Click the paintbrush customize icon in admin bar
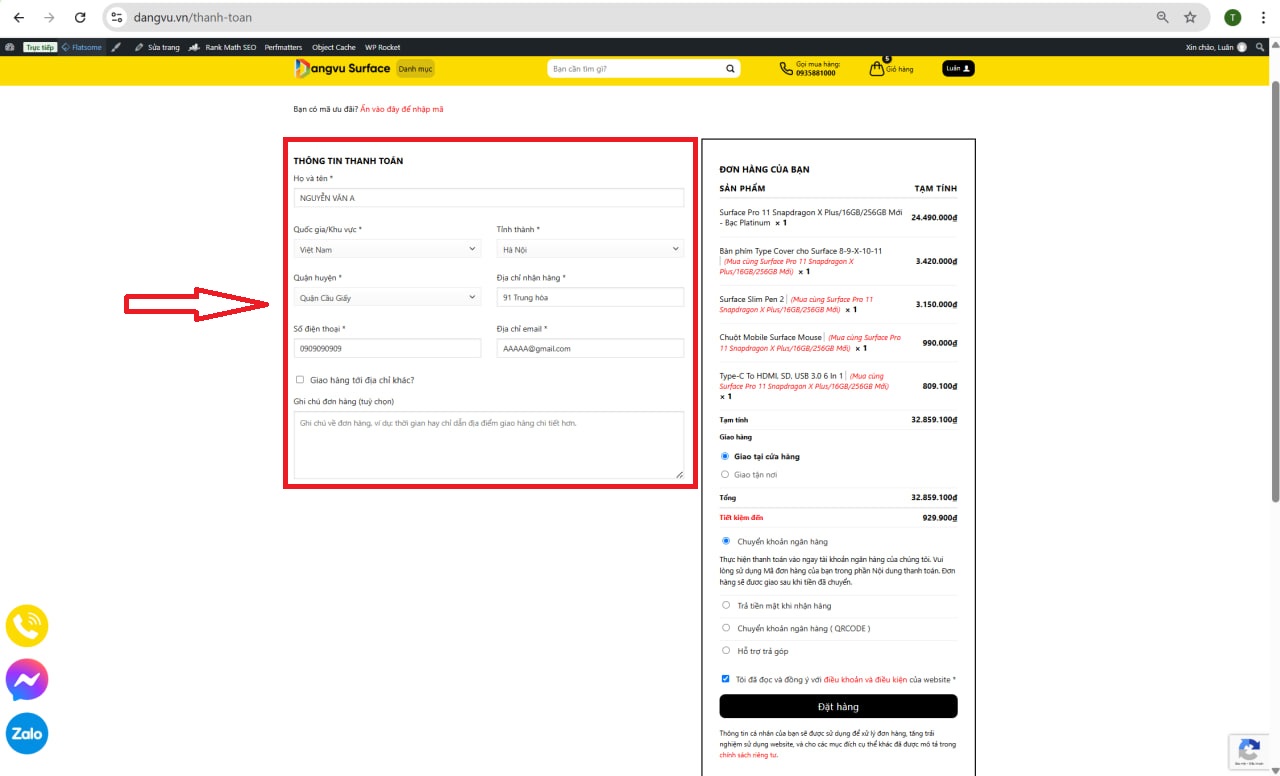 [116, 47]
